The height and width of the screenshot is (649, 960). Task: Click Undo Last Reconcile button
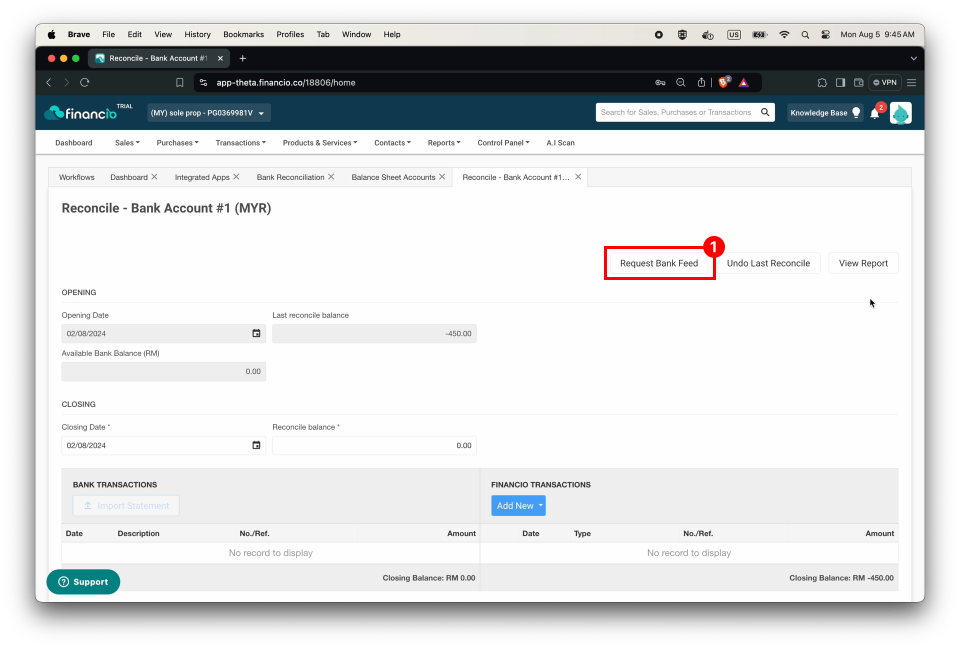[x=768, y=263]
